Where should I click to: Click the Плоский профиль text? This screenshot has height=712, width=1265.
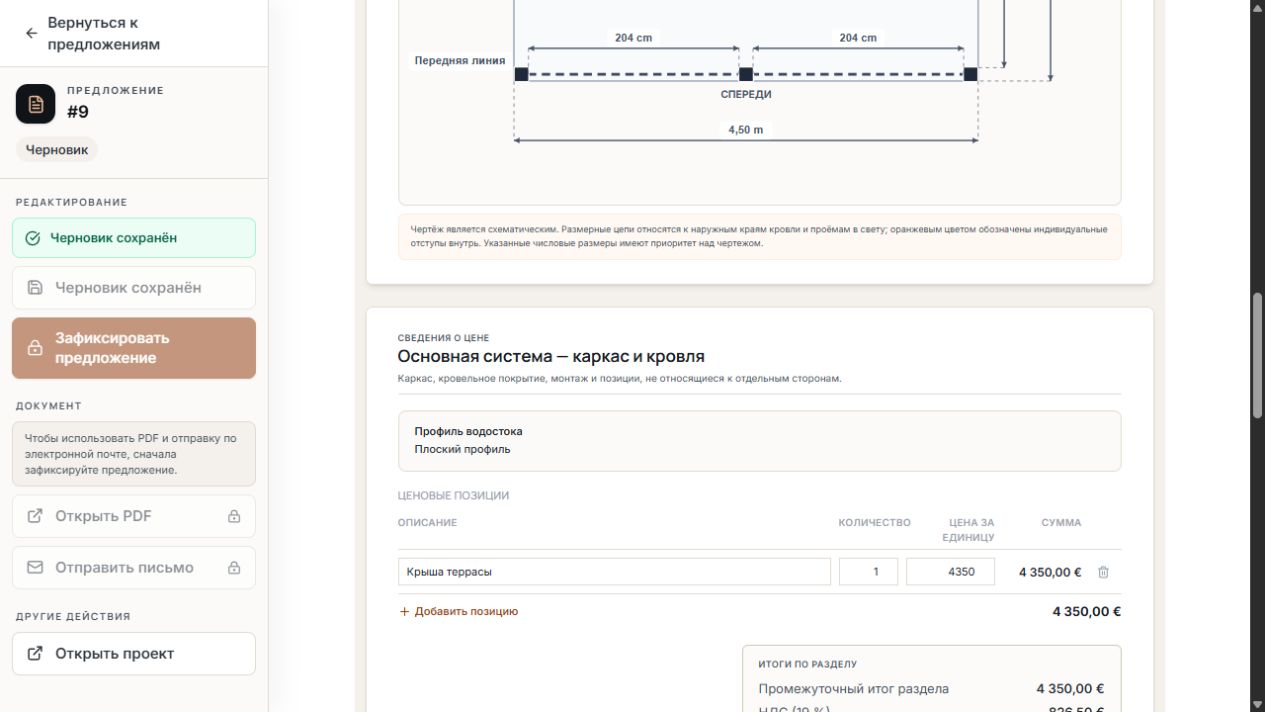pyautogui.click(x=463, y=449)
